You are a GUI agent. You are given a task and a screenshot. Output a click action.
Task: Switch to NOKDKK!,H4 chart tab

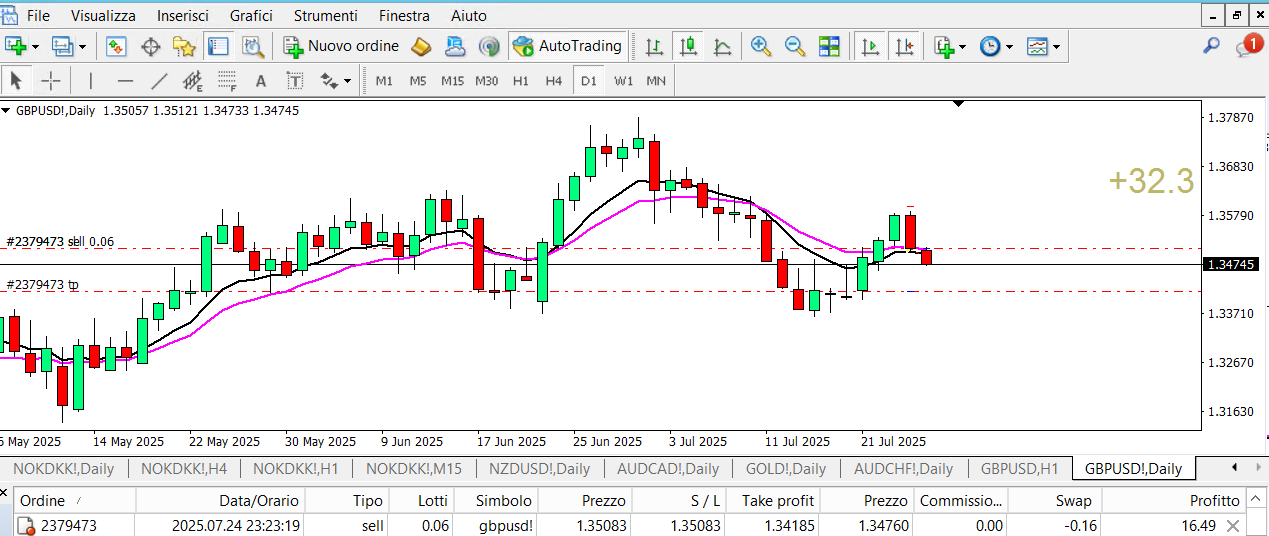(x=184, y=468)
